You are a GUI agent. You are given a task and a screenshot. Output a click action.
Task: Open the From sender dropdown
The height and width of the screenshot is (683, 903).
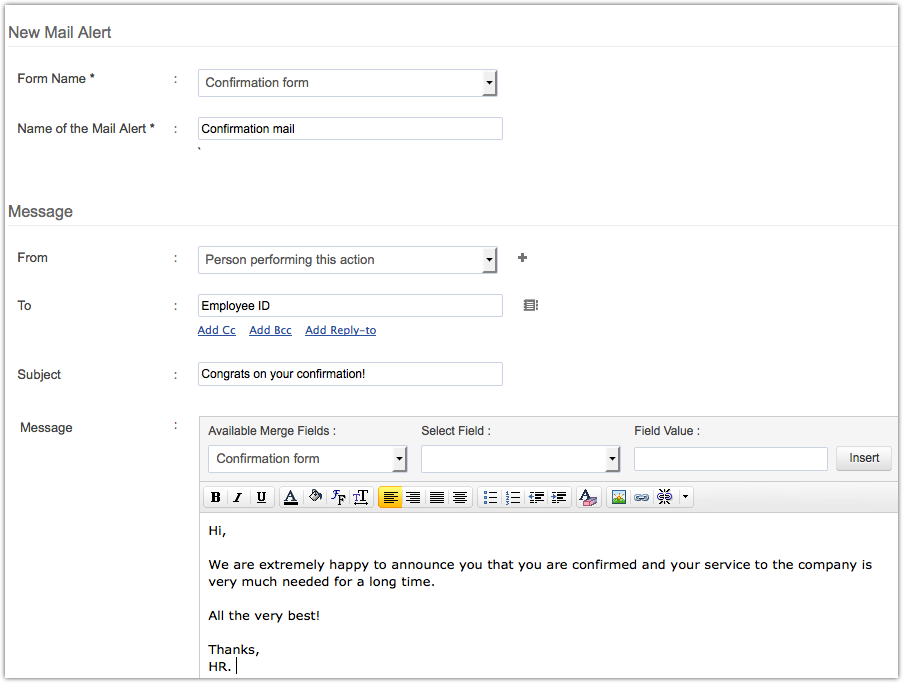click(x=488, y=260)
